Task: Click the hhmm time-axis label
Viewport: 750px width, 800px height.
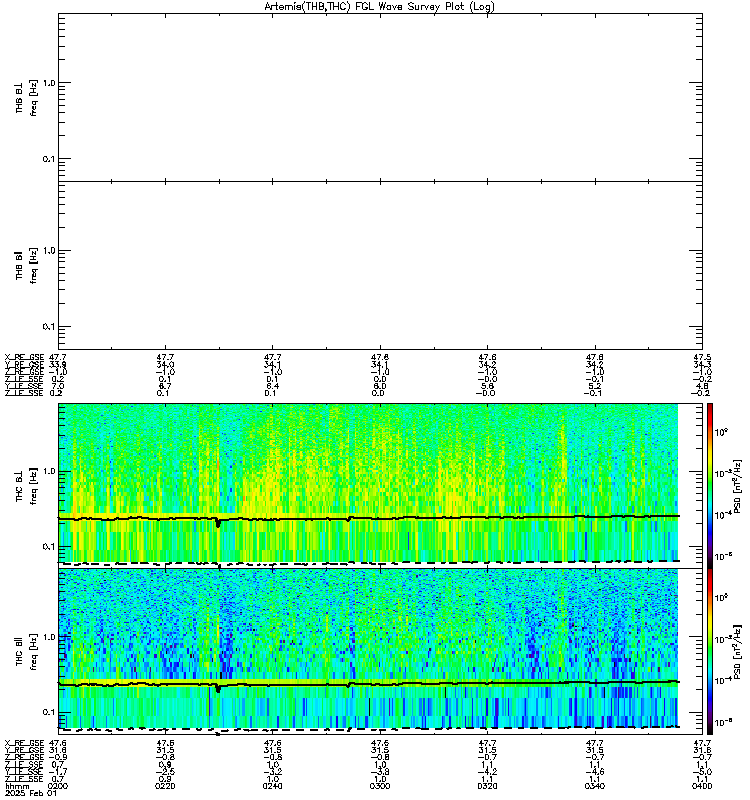Action: (x=17, y=786)
